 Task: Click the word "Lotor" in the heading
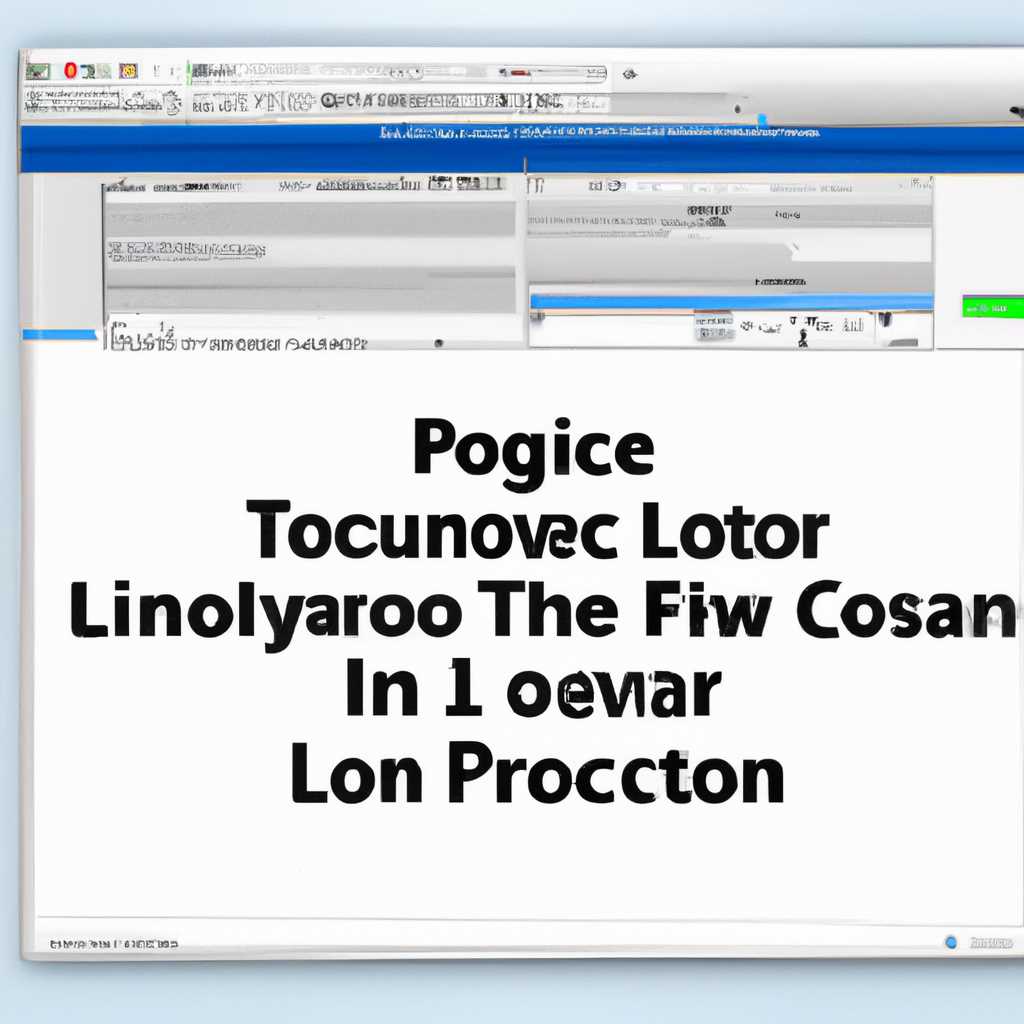click(735, 530)
